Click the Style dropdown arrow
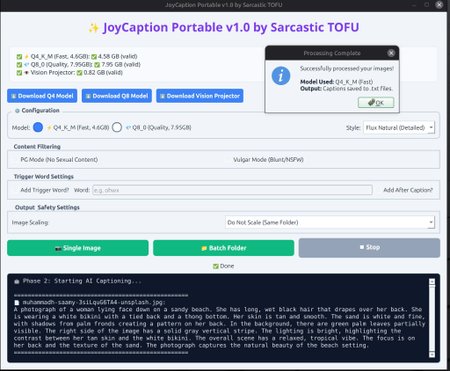Screen dimensions: 450x371 pyautogui.click(x=431, y=128)
